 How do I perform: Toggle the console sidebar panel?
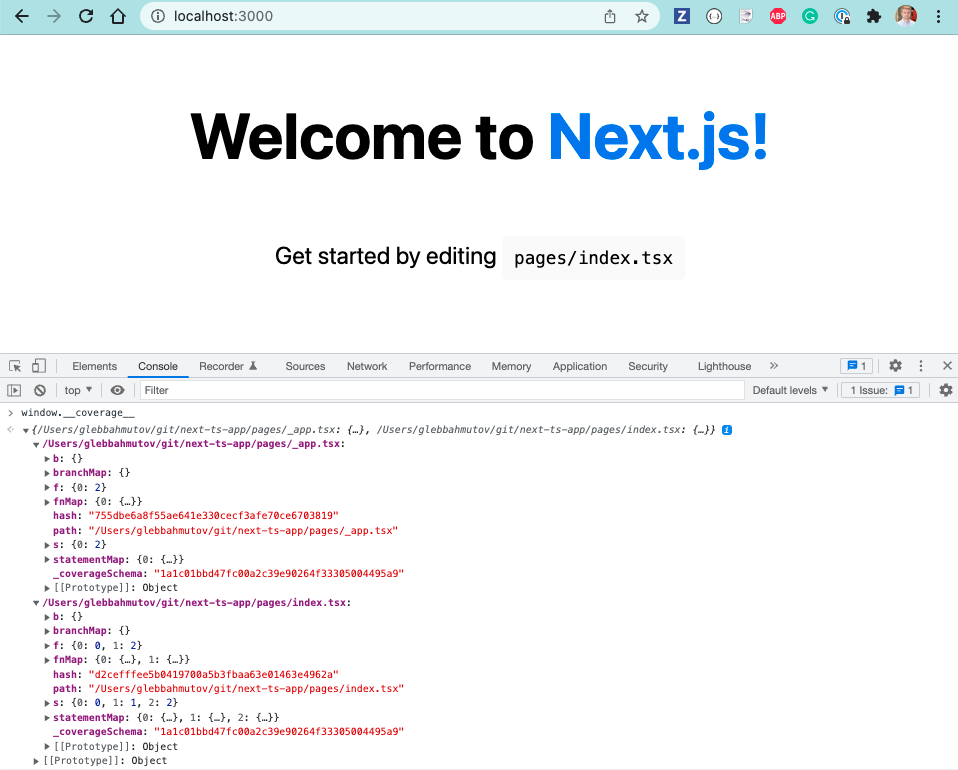coord(14,389)
